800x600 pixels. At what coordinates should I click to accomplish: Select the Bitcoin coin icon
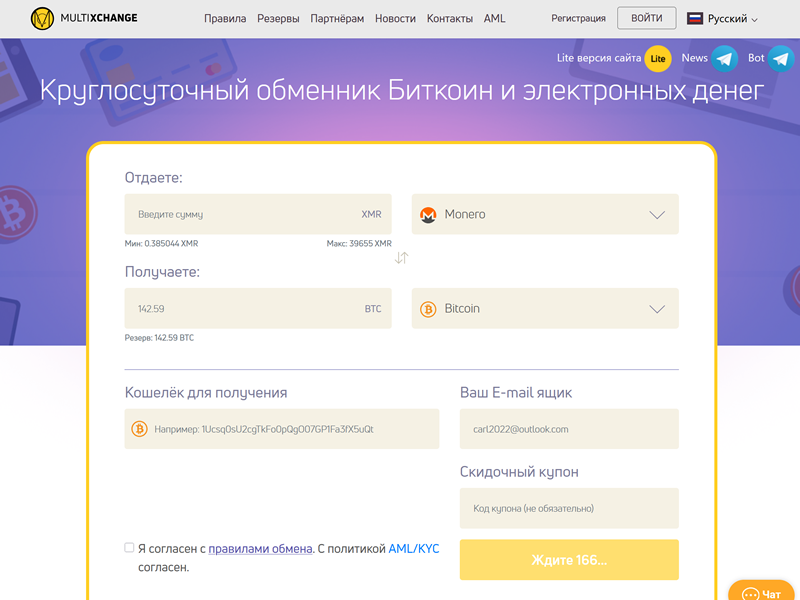point(429,308)
